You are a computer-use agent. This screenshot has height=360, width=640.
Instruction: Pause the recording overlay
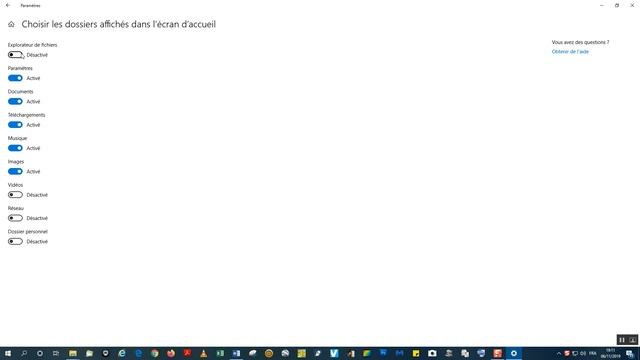pyautogui.click(x=622, y=340)
